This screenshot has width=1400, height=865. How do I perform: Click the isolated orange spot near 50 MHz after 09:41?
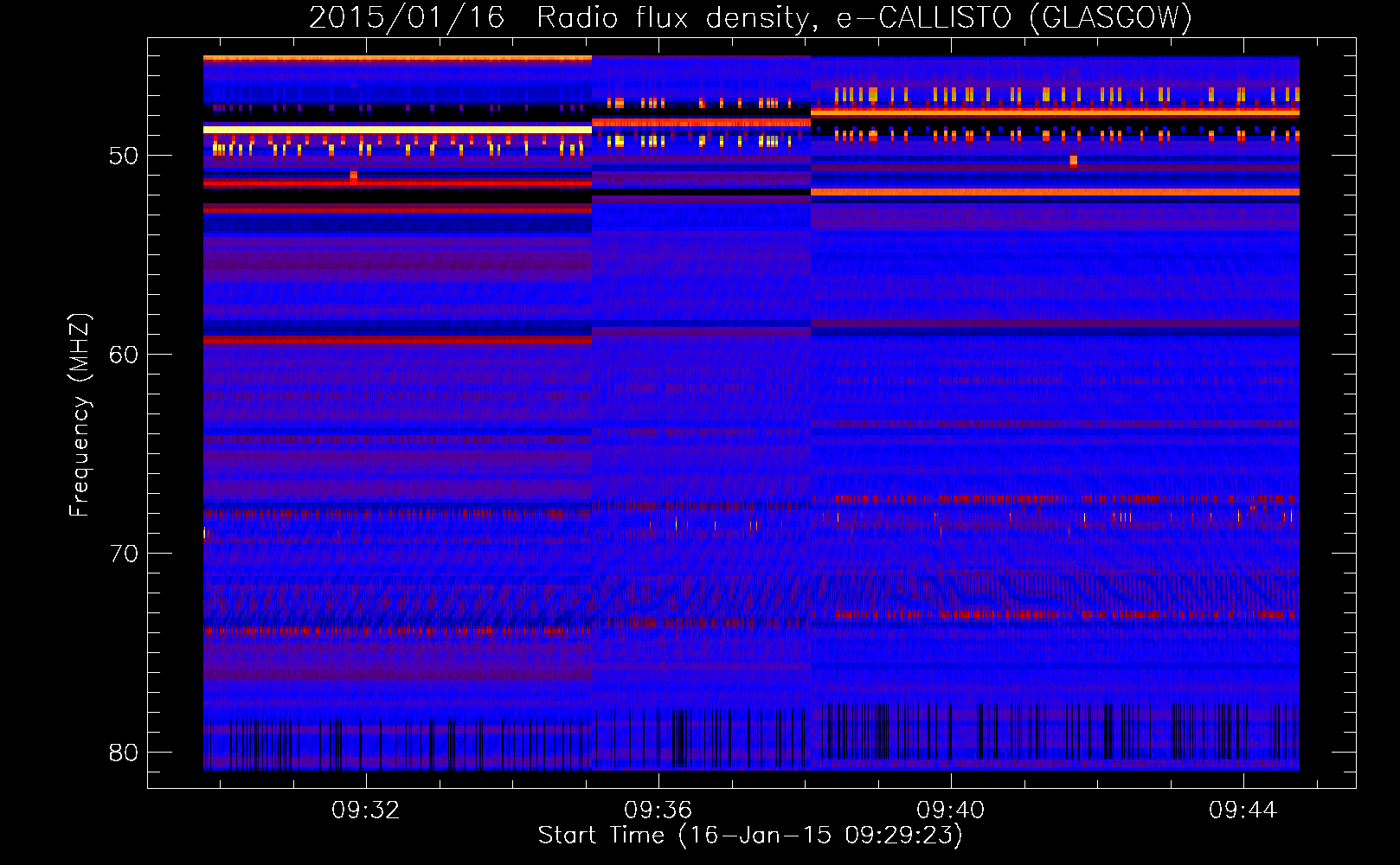[x=1073, y=160]
